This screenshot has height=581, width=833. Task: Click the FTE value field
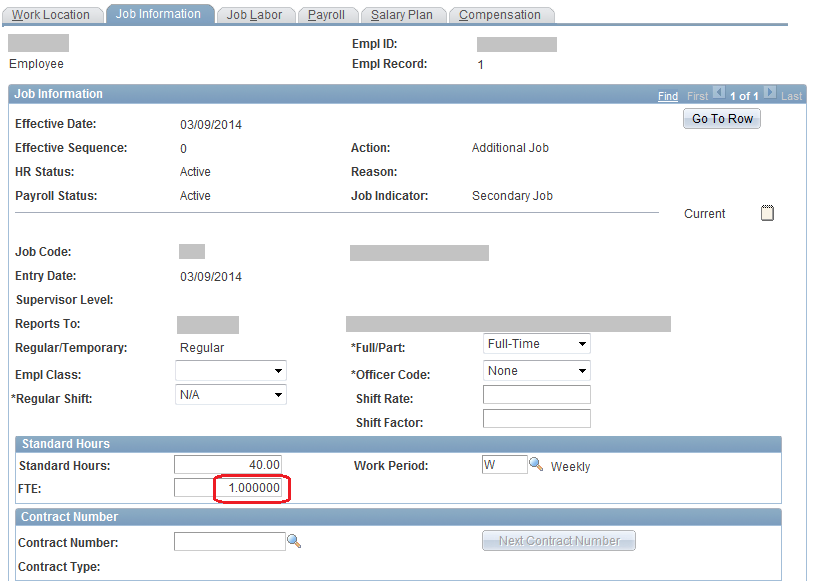pos(228,488)
